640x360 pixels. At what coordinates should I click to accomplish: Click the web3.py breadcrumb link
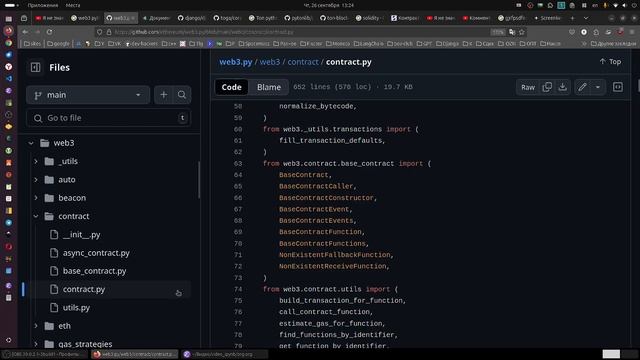pos(236,62)
